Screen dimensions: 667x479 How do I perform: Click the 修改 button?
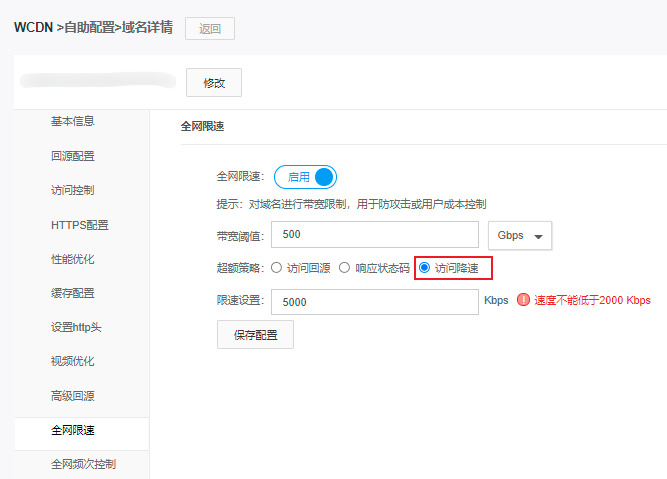coord(214,83)
